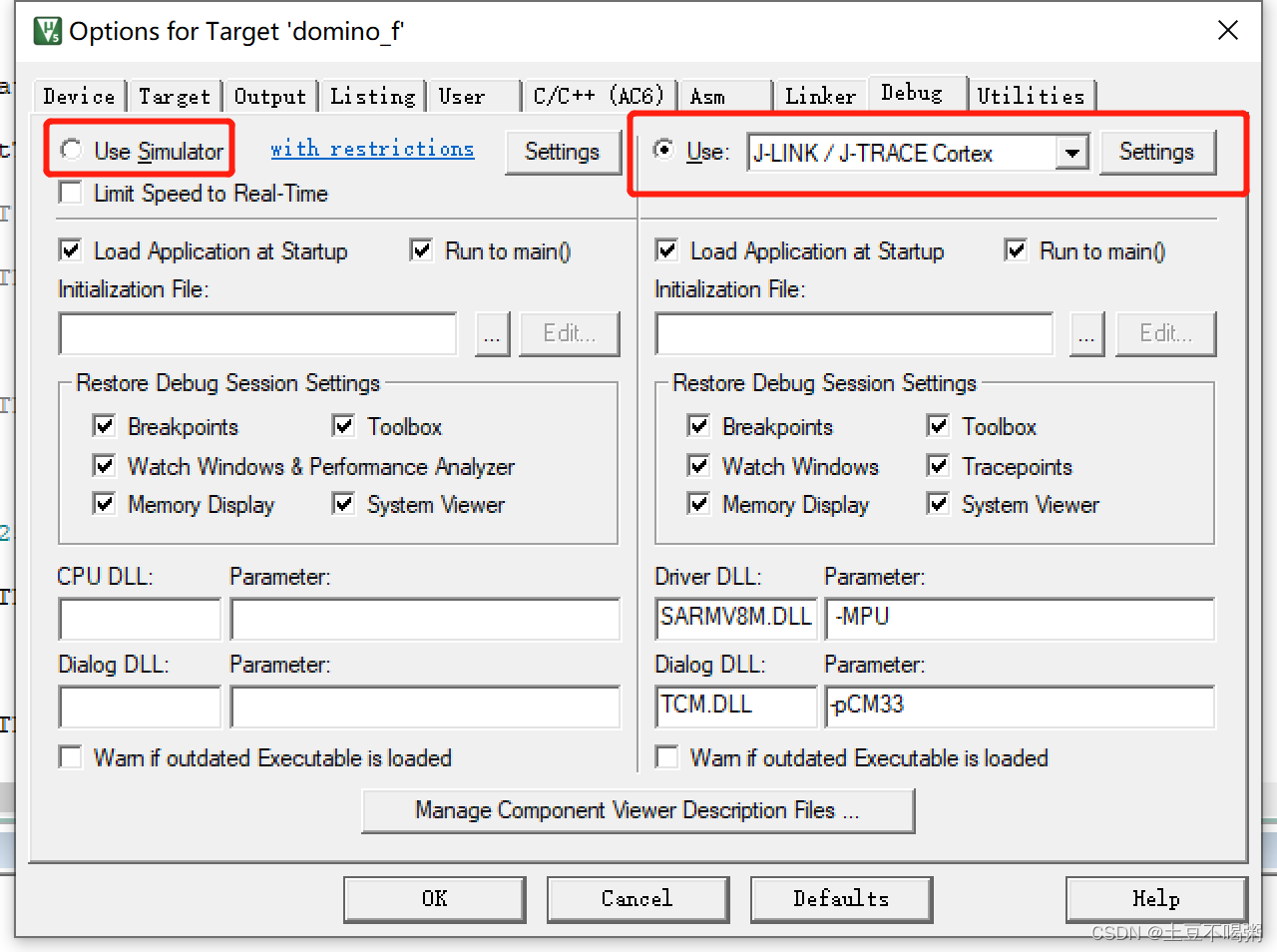Open the J-LINK / J-TRACE Cortex debugger dropdown
This screenshot has width=1277, height=952.
1071,153
